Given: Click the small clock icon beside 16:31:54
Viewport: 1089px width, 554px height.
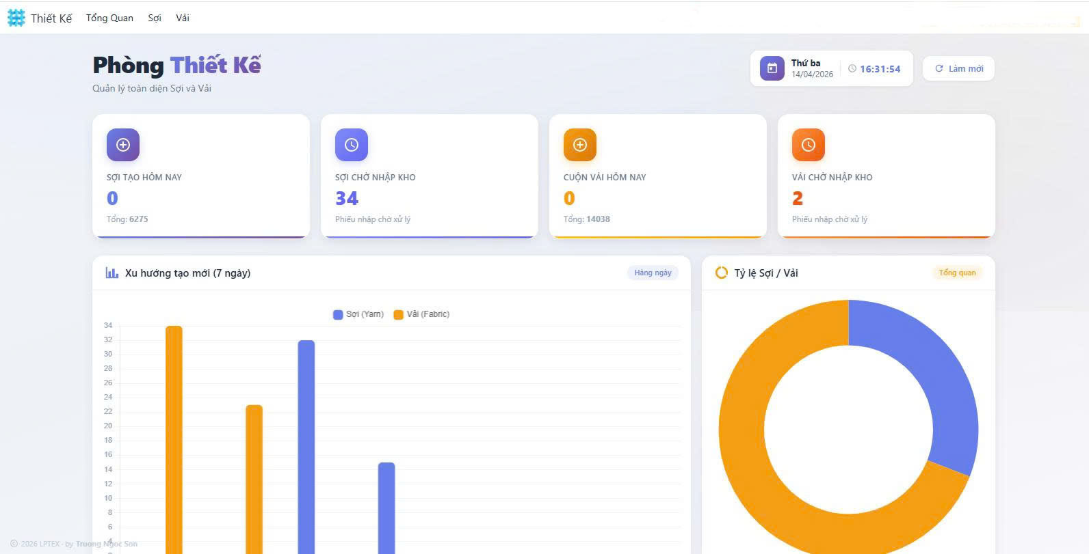Looking at the screenshot, I should (852, 69).
